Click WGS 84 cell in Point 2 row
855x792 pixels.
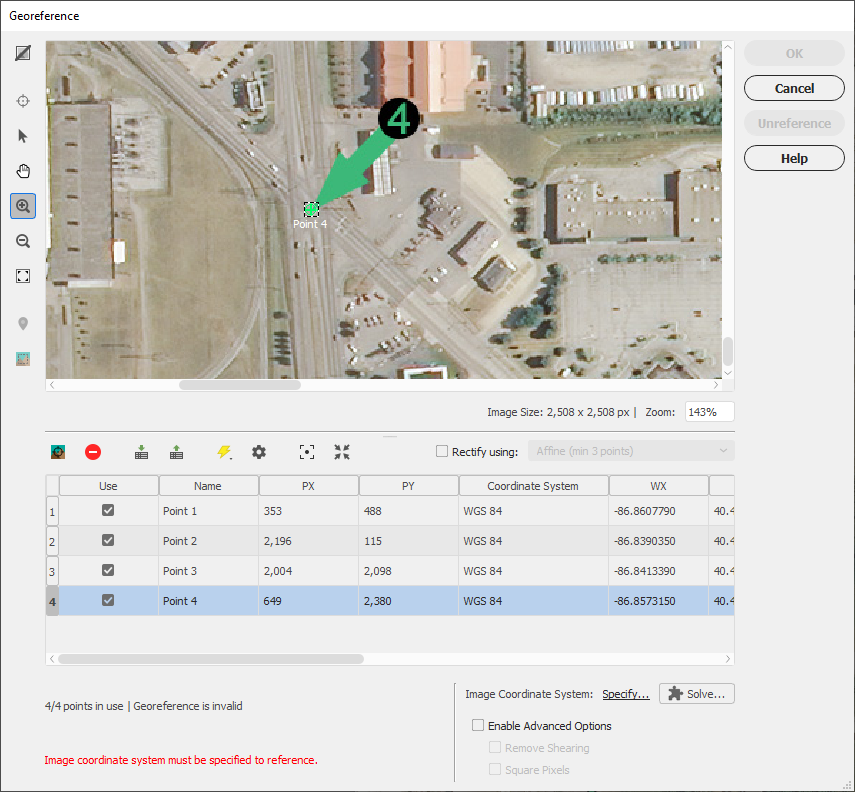[x=533, y=541]
